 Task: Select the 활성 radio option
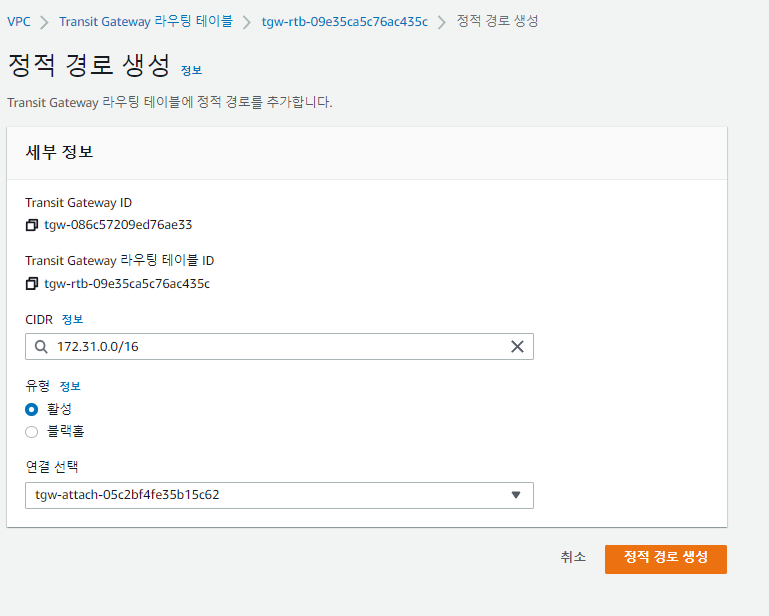(32, 409)
